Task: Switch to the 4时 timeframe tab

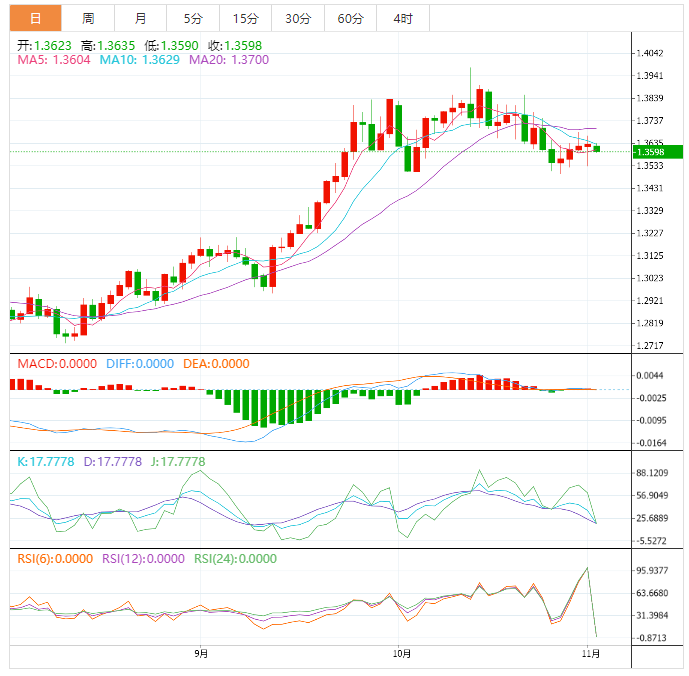Action: [402, 18]
